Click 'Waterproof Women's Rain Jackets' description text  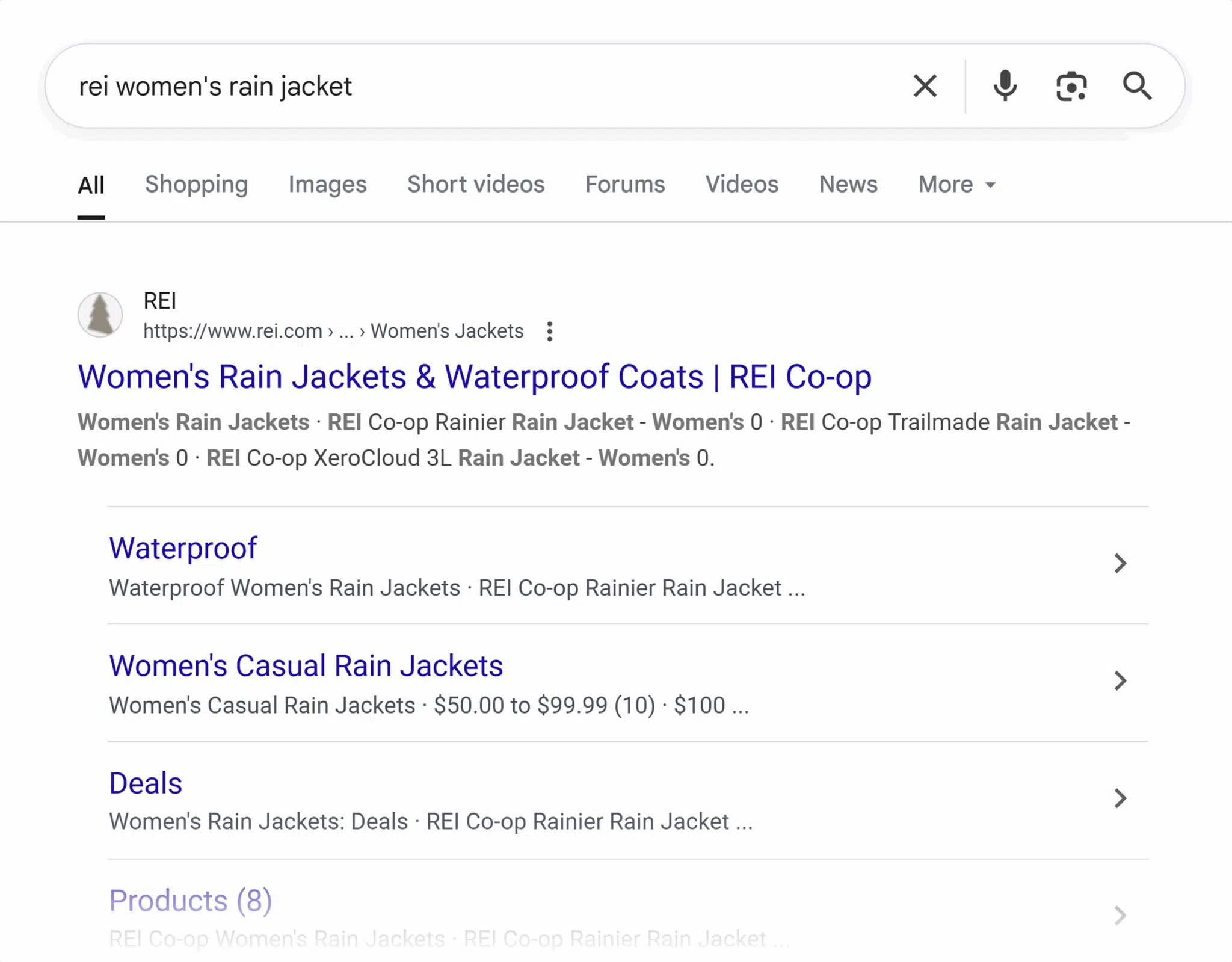pyautogui.click(x=285, y=588)
